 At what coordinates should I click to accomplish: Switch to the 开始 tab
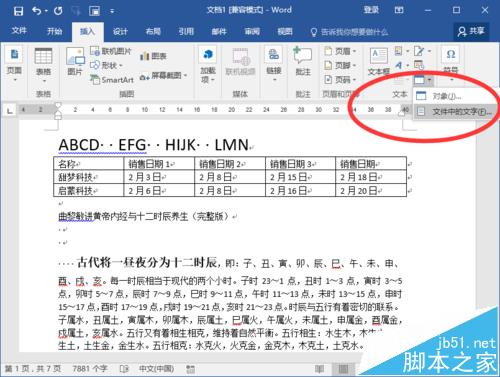[x=54, y=31]
